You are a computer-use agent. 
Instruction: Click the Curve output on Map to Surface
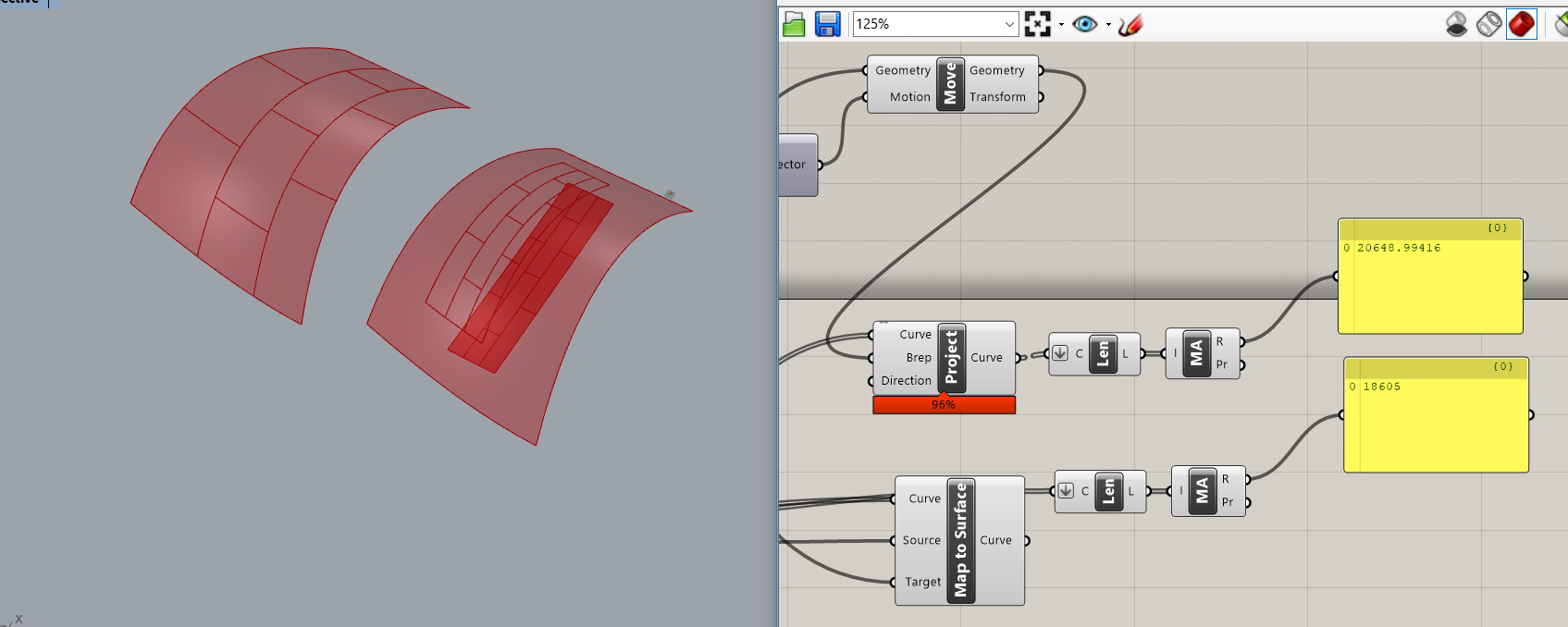point(995,540)
